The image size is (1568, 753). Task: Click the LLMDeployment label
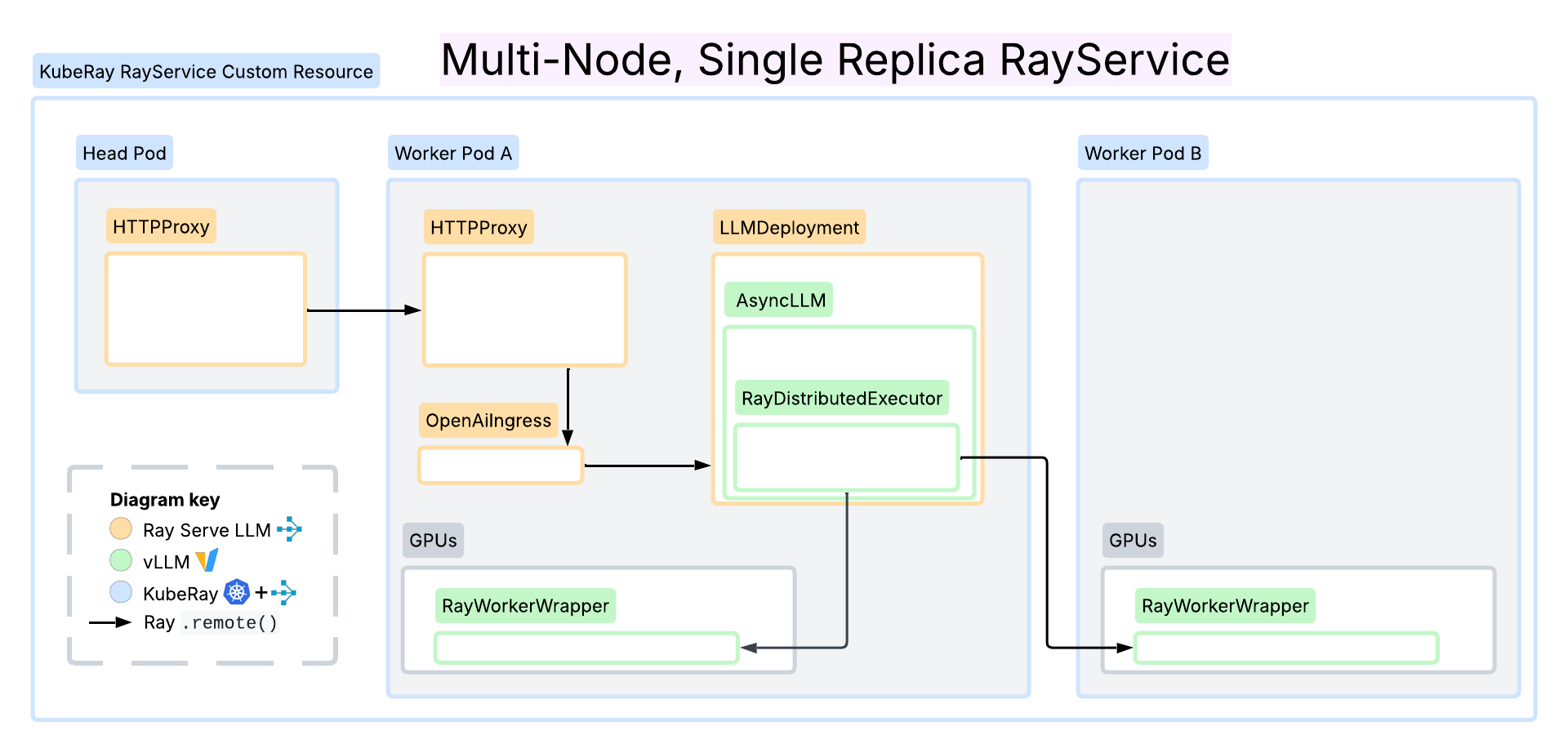(789, 227)
